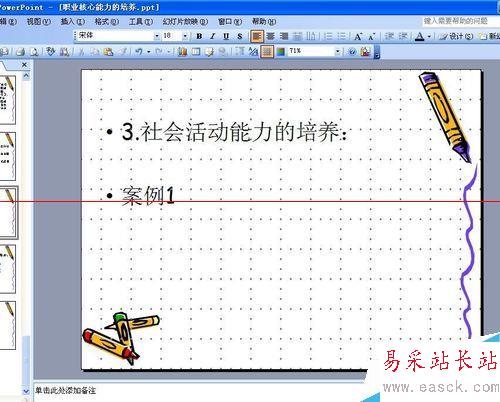Print the presentation with the printer icon

tap(21, 52)
